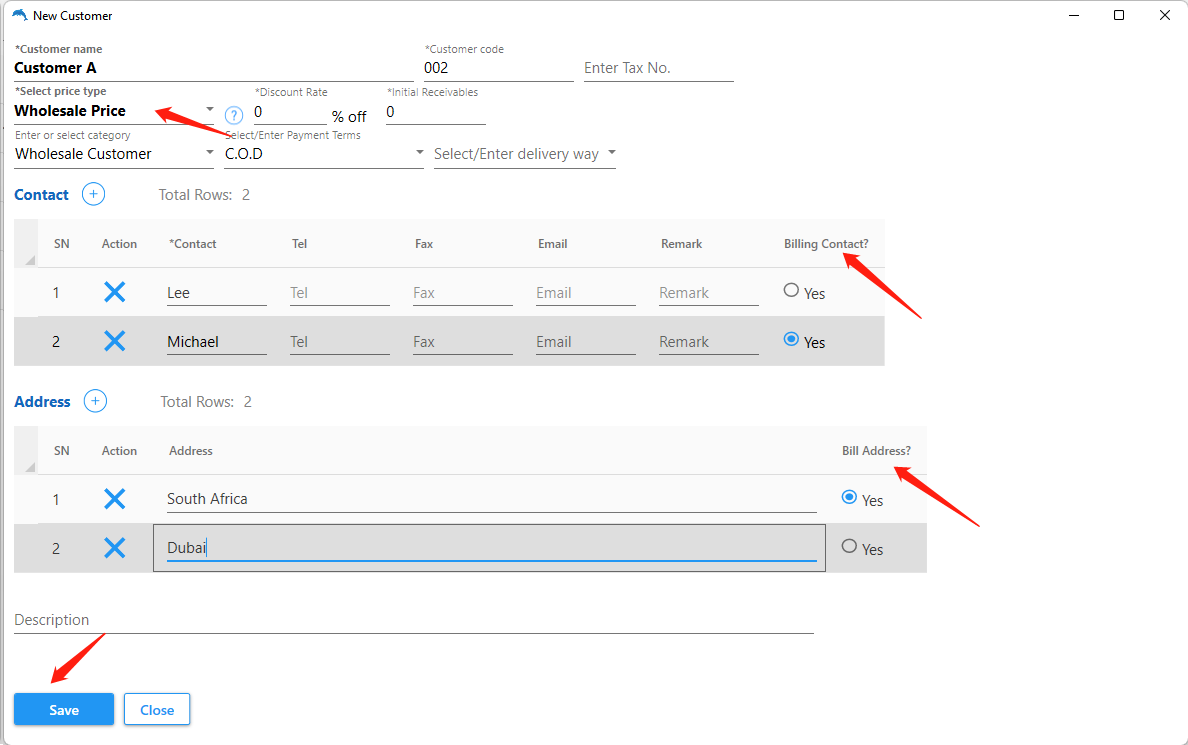Image resolution: width=1188 pixels, height=745 pixels.
Task: Select Michael as billing contact
Action: [x=791, y=340]
